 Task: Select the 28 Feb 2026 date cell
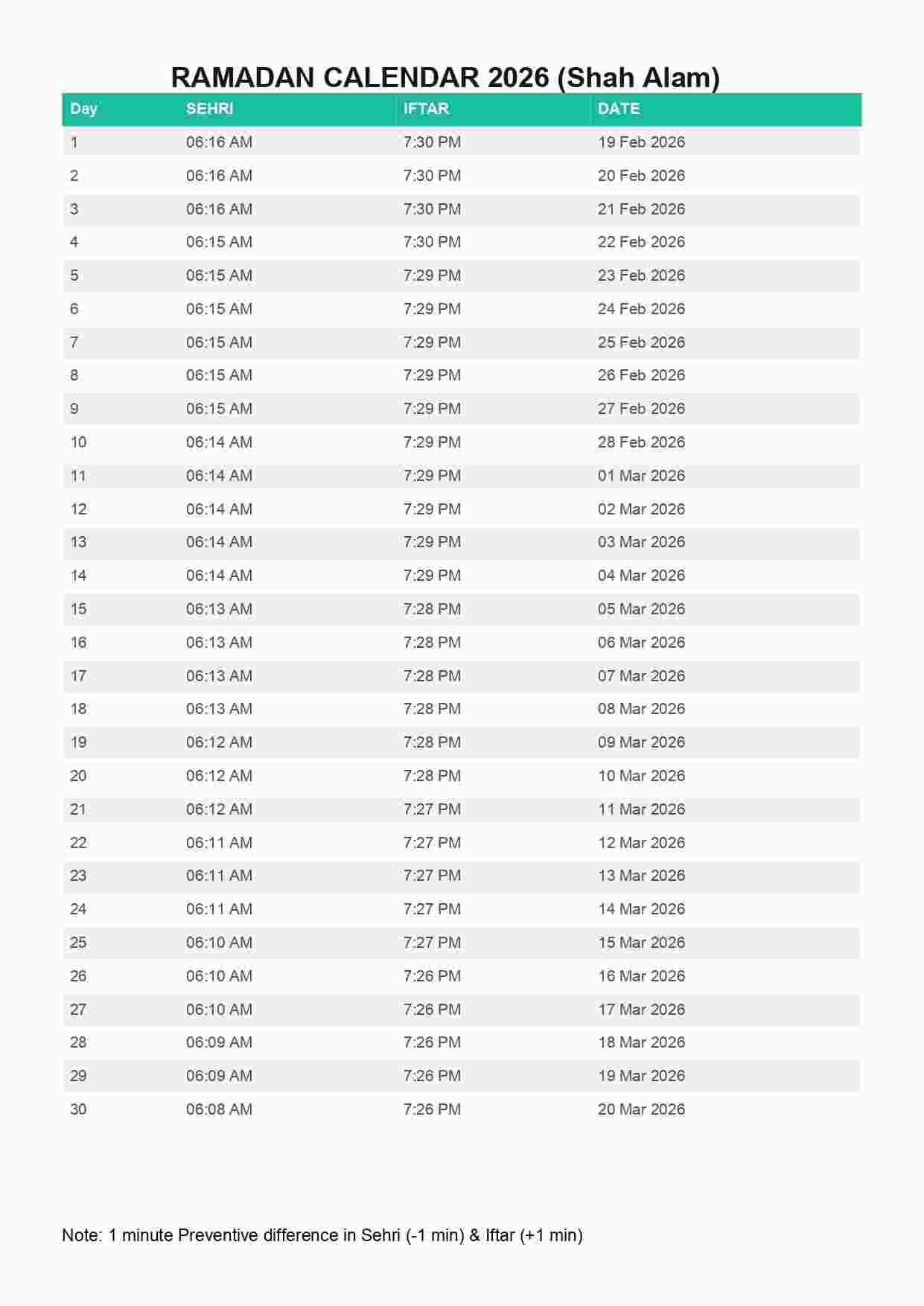pos(641,442)
